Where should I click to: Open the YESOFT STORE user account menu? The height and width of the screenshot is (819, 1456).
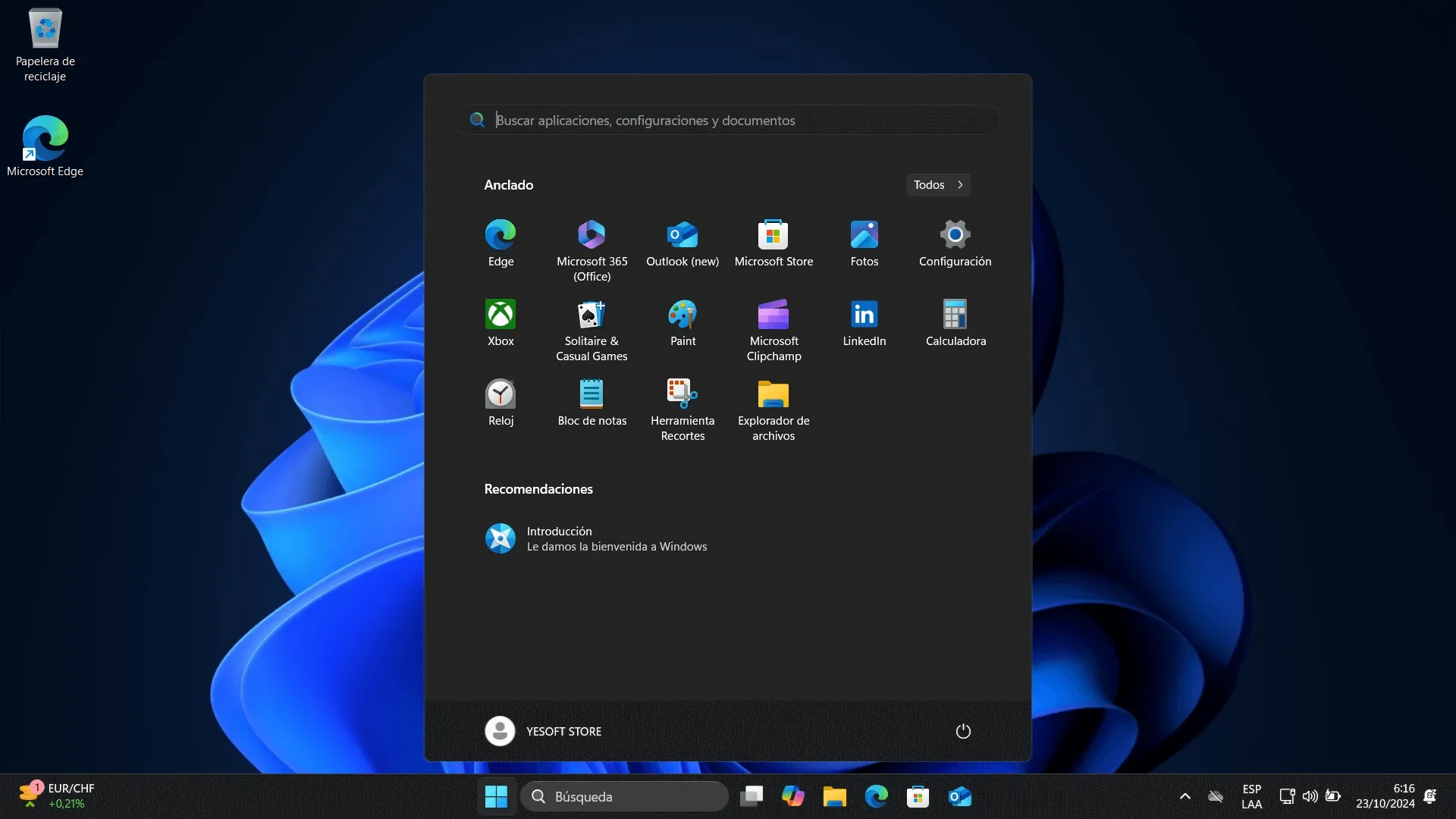(x=544, y=731)
